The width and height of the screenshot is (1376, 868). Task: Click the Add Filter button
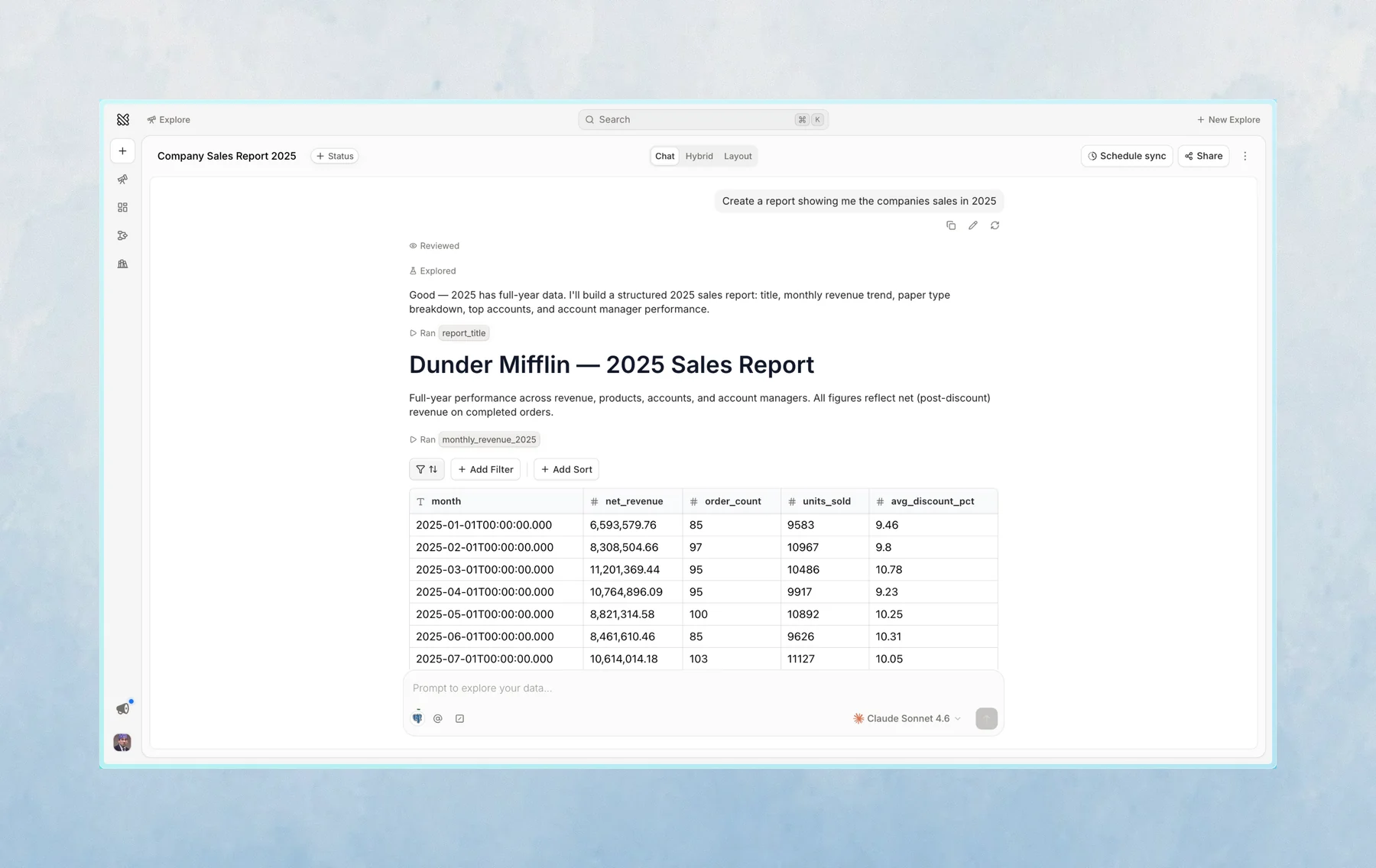tap(485, 469)
